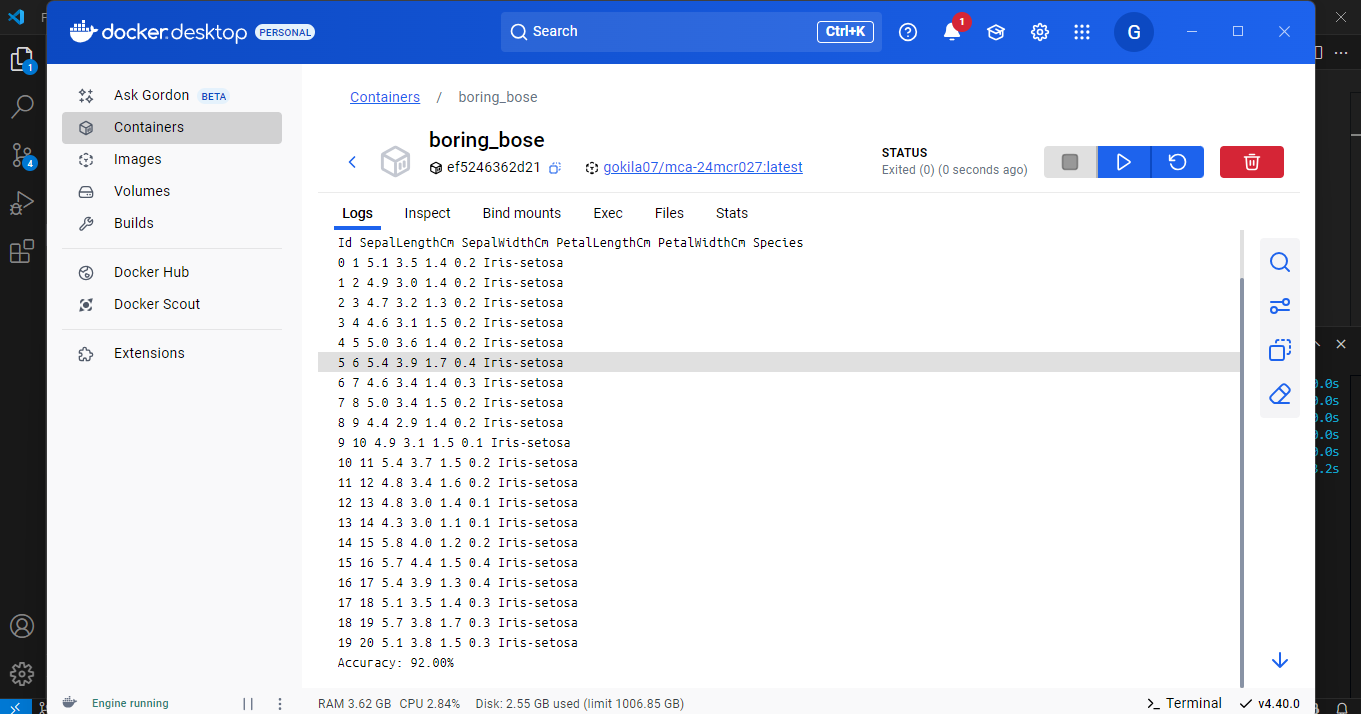Screen dimensions: 1361x714
Task: Click the Accuracy: 92.00% log line
Action: tap(396, 663)
